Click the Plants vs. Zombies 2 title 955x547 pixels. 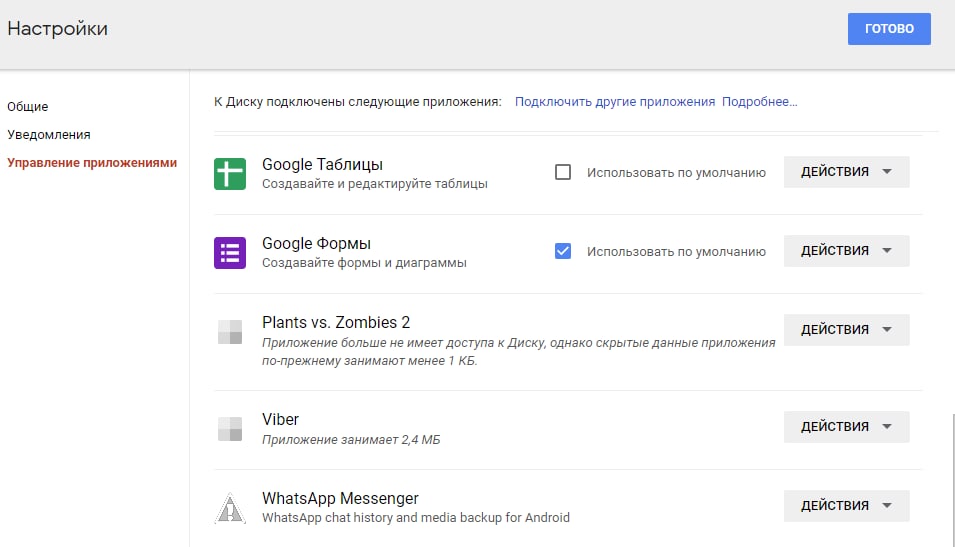click(336, 322)
